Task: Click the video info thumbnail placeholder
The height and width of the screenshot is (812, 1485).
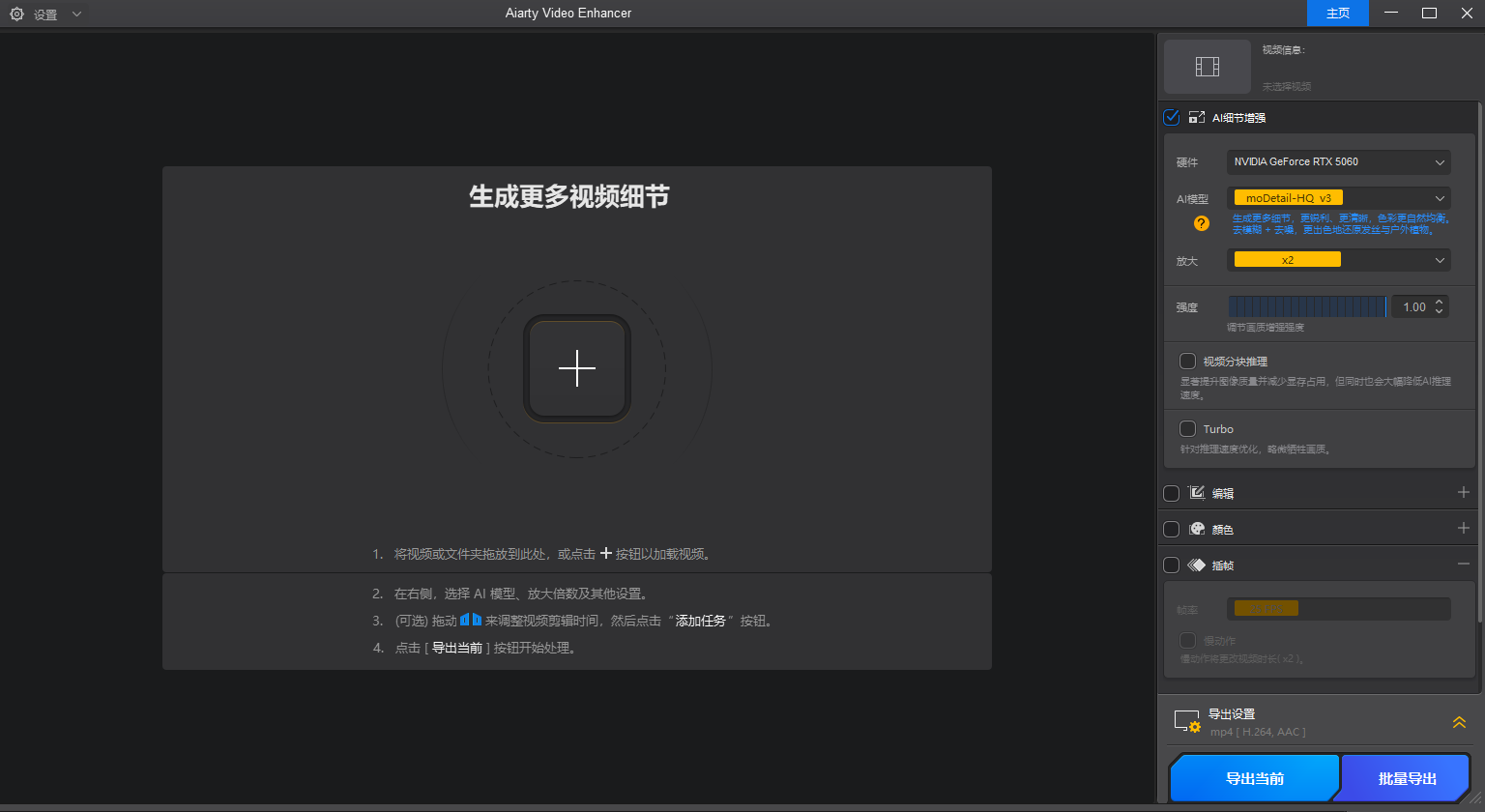Action: coord(1207,66)
